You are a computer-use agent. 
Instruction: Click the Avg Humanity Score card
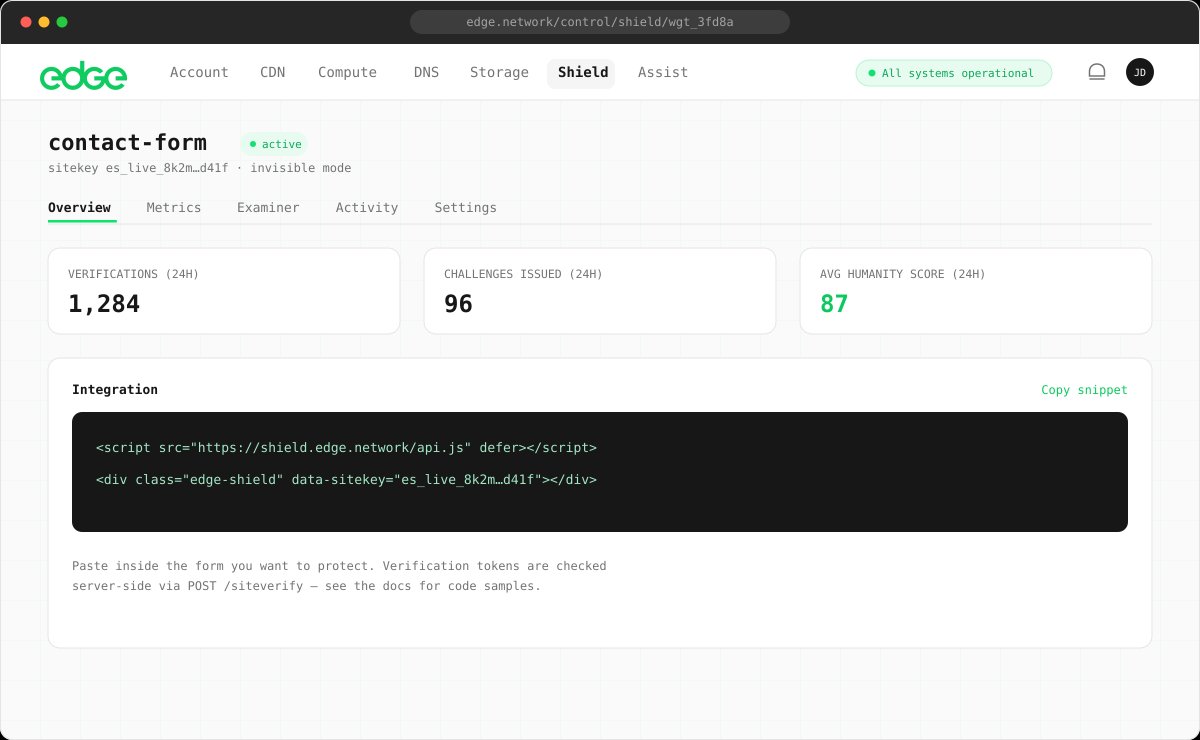(x=976, y=291)
